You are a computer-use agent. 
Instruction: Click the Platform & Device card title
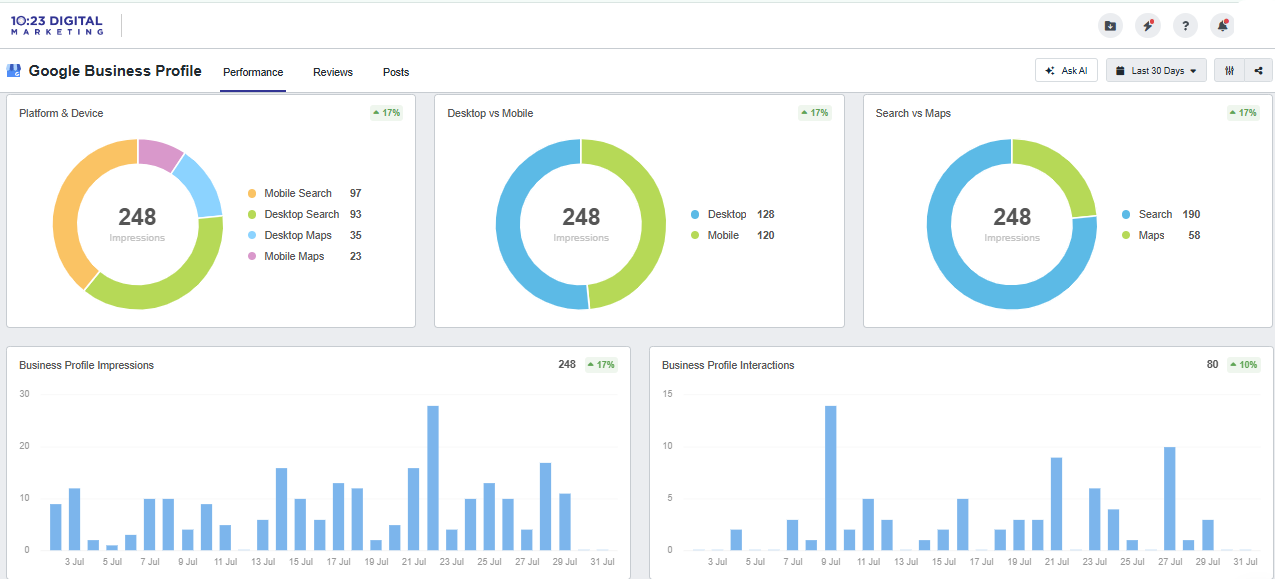61,113
